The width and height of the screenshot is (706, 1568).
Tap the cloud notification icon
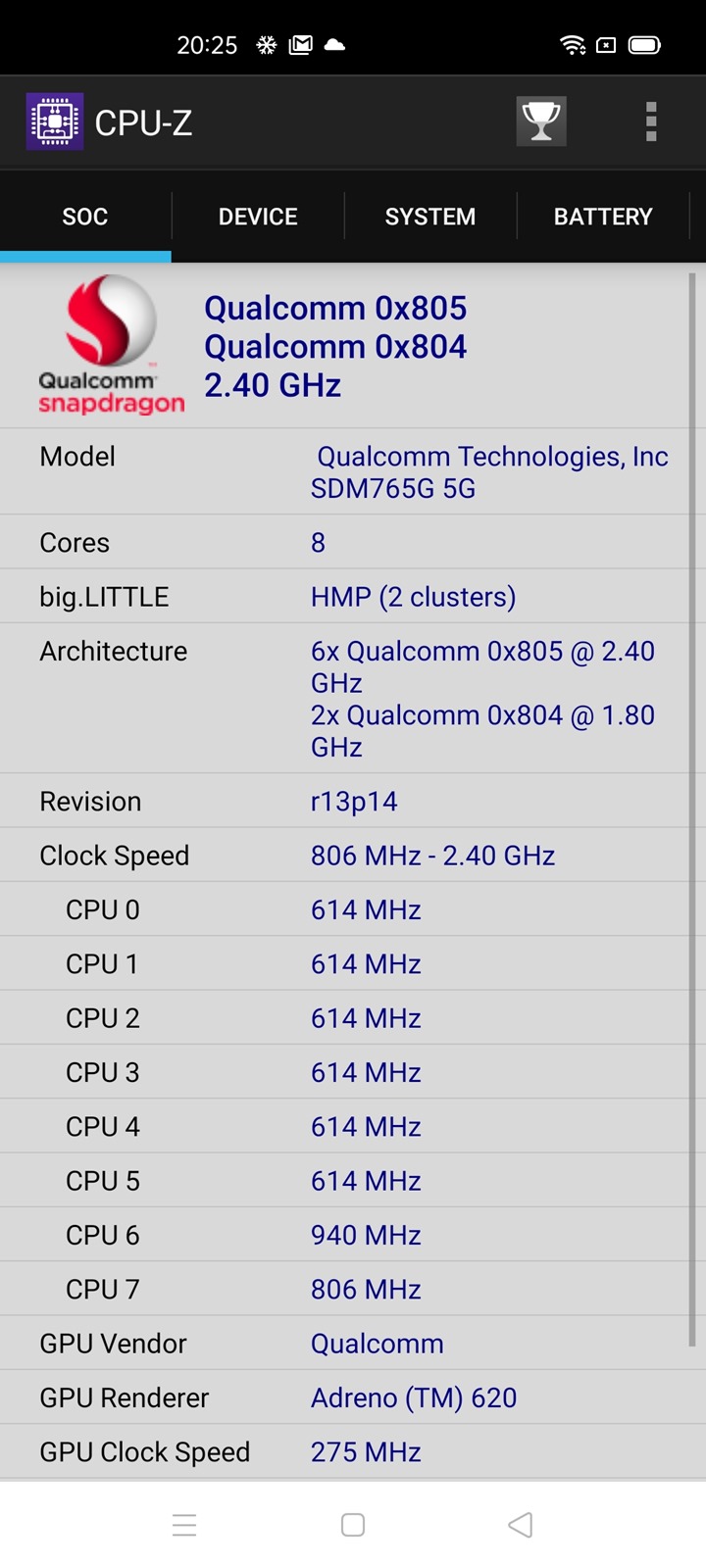(334, 45)
